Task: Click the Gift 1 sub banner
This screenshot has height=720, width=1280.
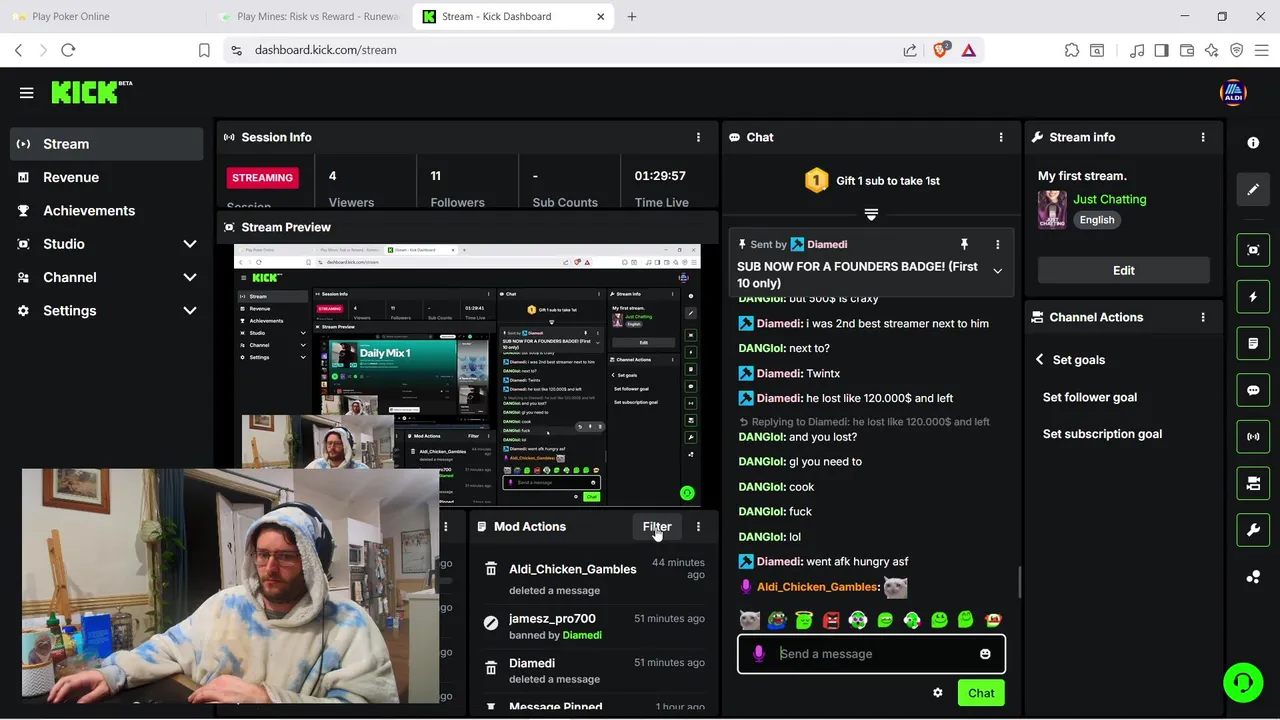Action: pyautogui.click(x=871, y=181)
